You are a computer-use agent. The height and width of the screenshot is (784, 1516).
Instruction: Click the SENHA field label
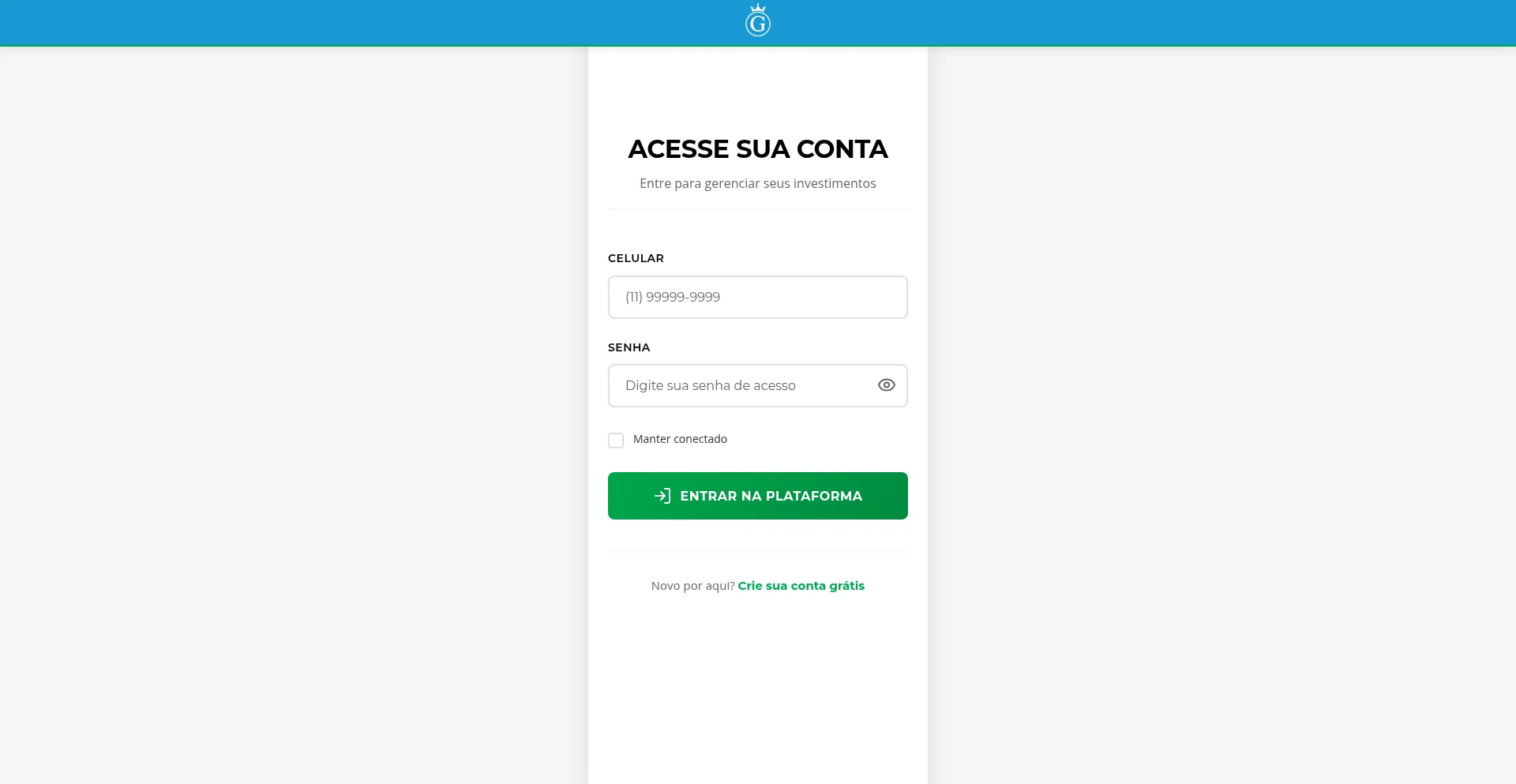click(629, 347)
